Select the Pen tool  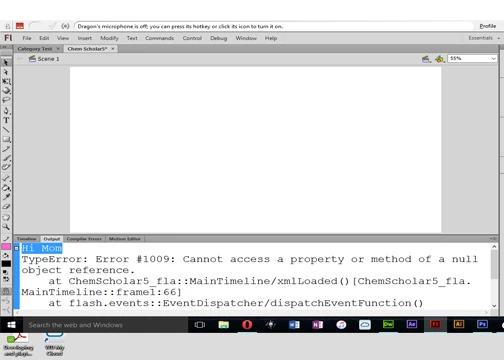(x=6, y=111)
